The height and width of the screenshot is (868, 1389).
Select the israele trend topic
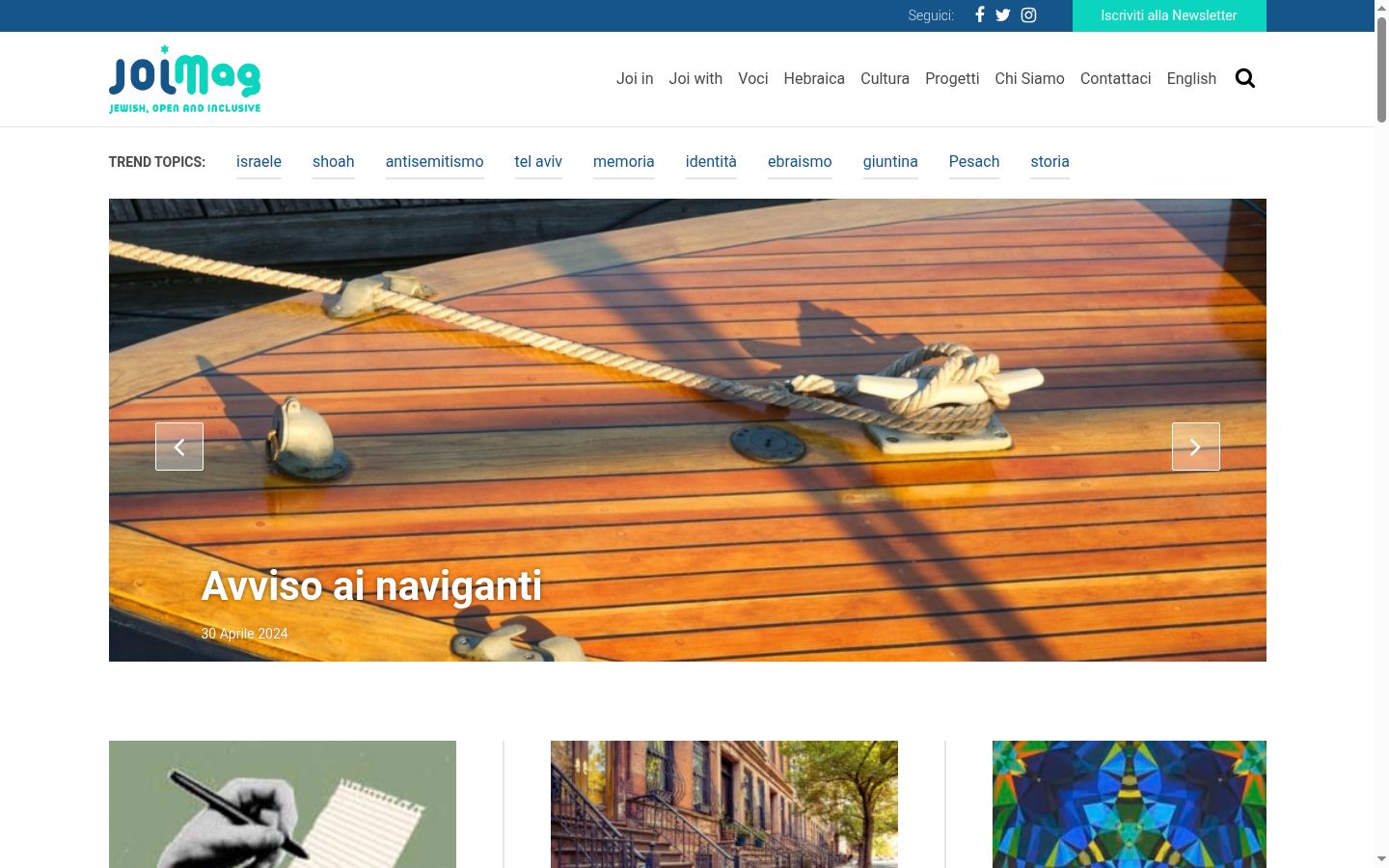(259, 162)
